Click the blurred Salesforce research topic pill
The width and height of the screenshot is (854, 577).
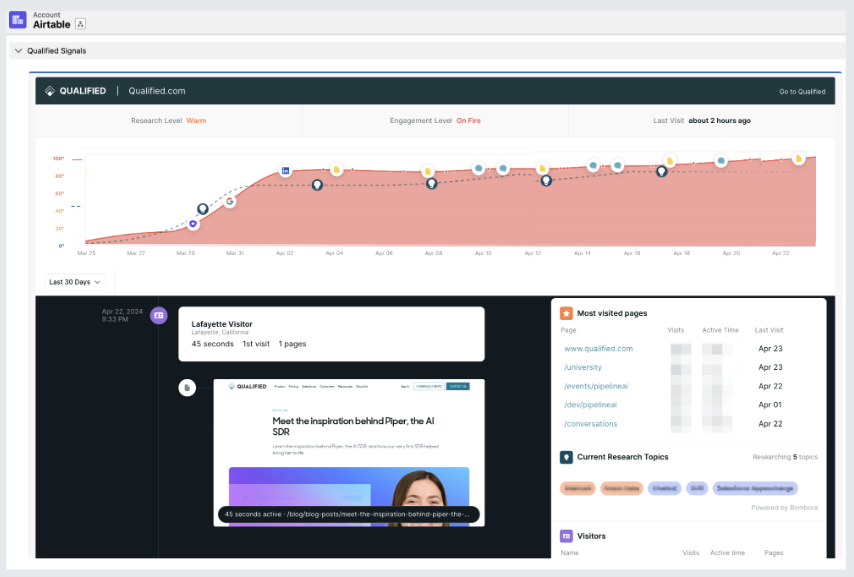coord(755,488)
